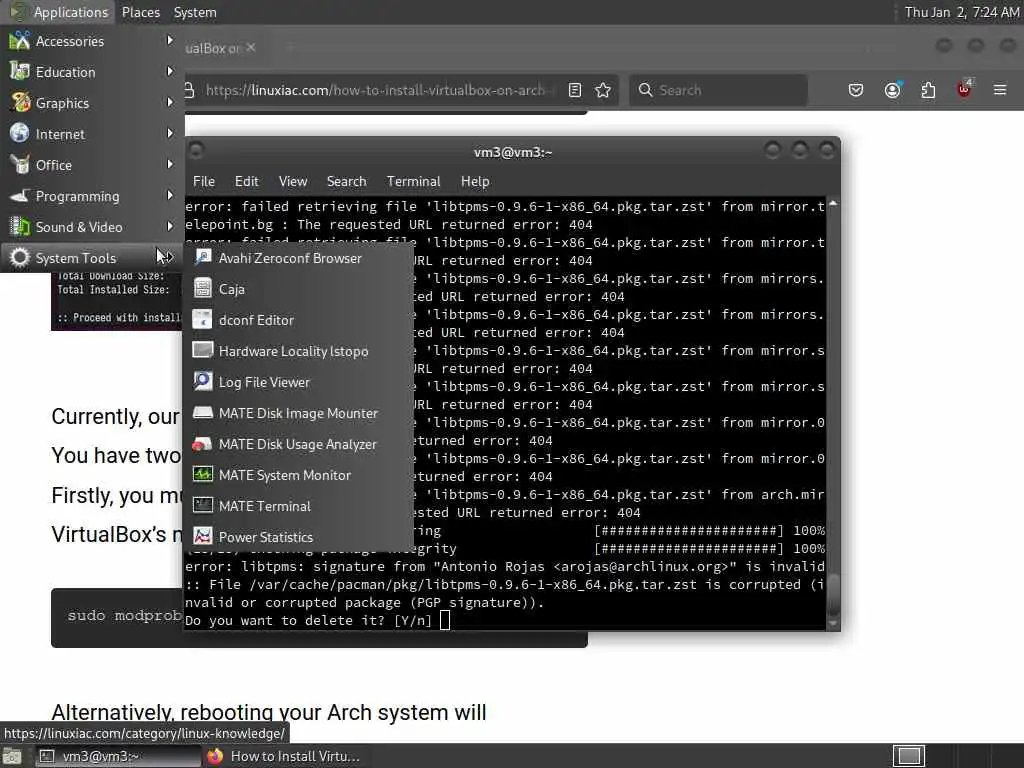Open the Terminal menu in terminal menubar
The image size is (1024, 768).
click(413, 181)
